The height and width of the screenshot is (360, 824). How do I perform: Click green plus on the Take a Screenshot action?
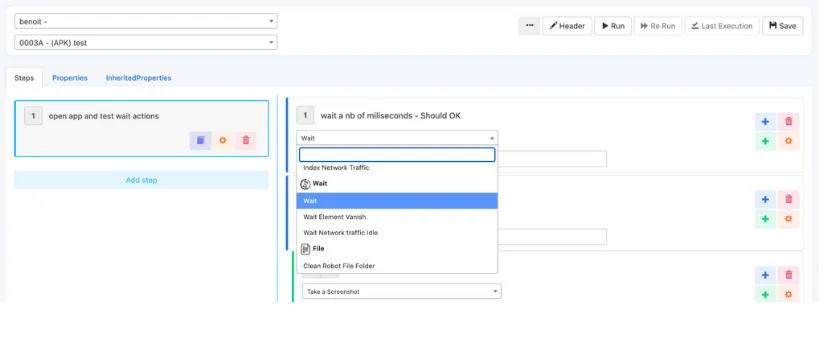[x=765, y=294]
